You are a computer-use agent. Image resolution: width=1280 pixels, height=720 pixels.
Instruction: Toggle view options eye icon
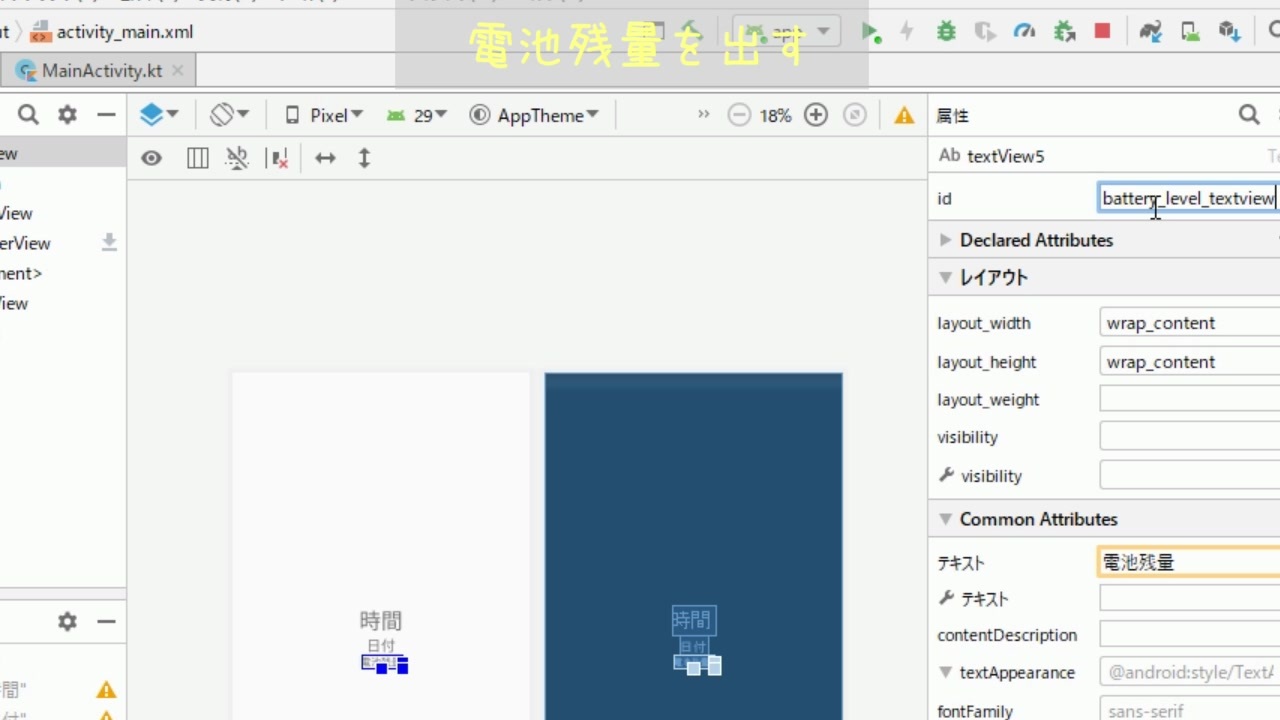pyautogui.click(x=151, y=158)
